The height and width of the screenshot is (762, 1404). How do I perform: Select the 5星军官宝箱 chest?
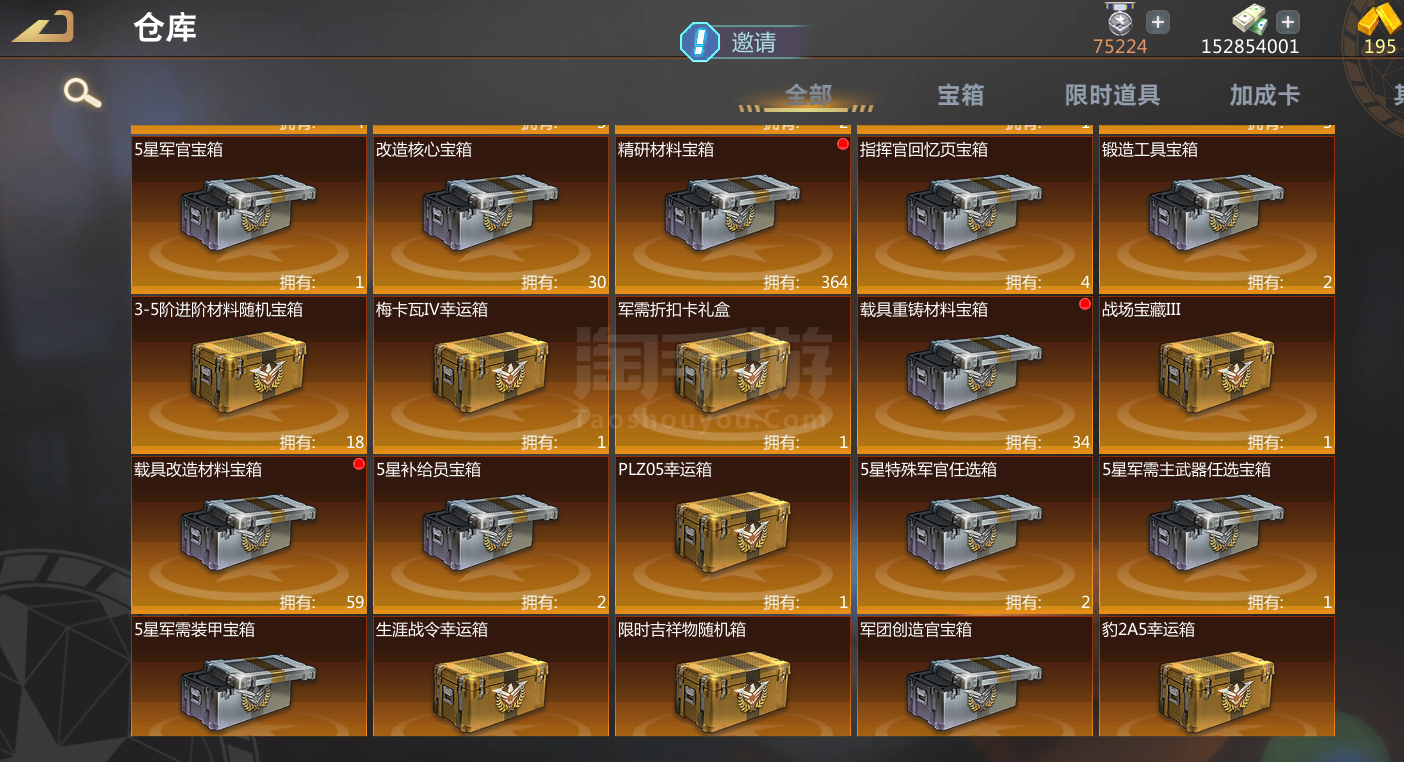(x=249, y=215)
